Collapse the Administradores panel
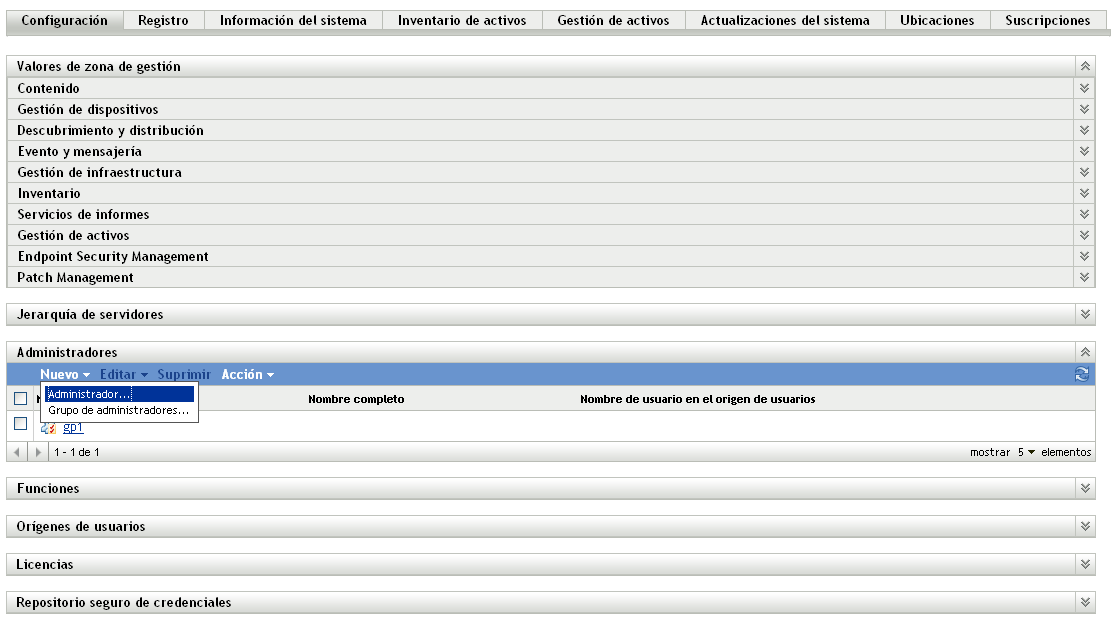The image size is (1117, 637). (1085, 352)
